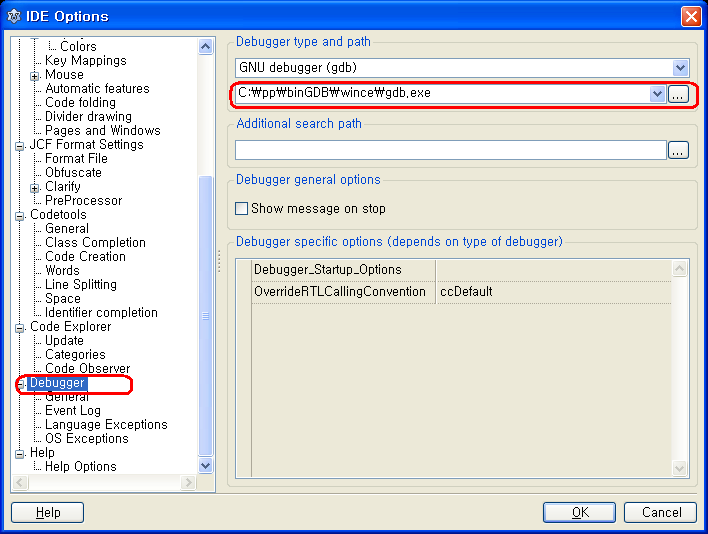Viewport: 708px width, 534px height.
Task: Click tree horizontal scrollbar right arrow
Action: [x=188, y=483]
